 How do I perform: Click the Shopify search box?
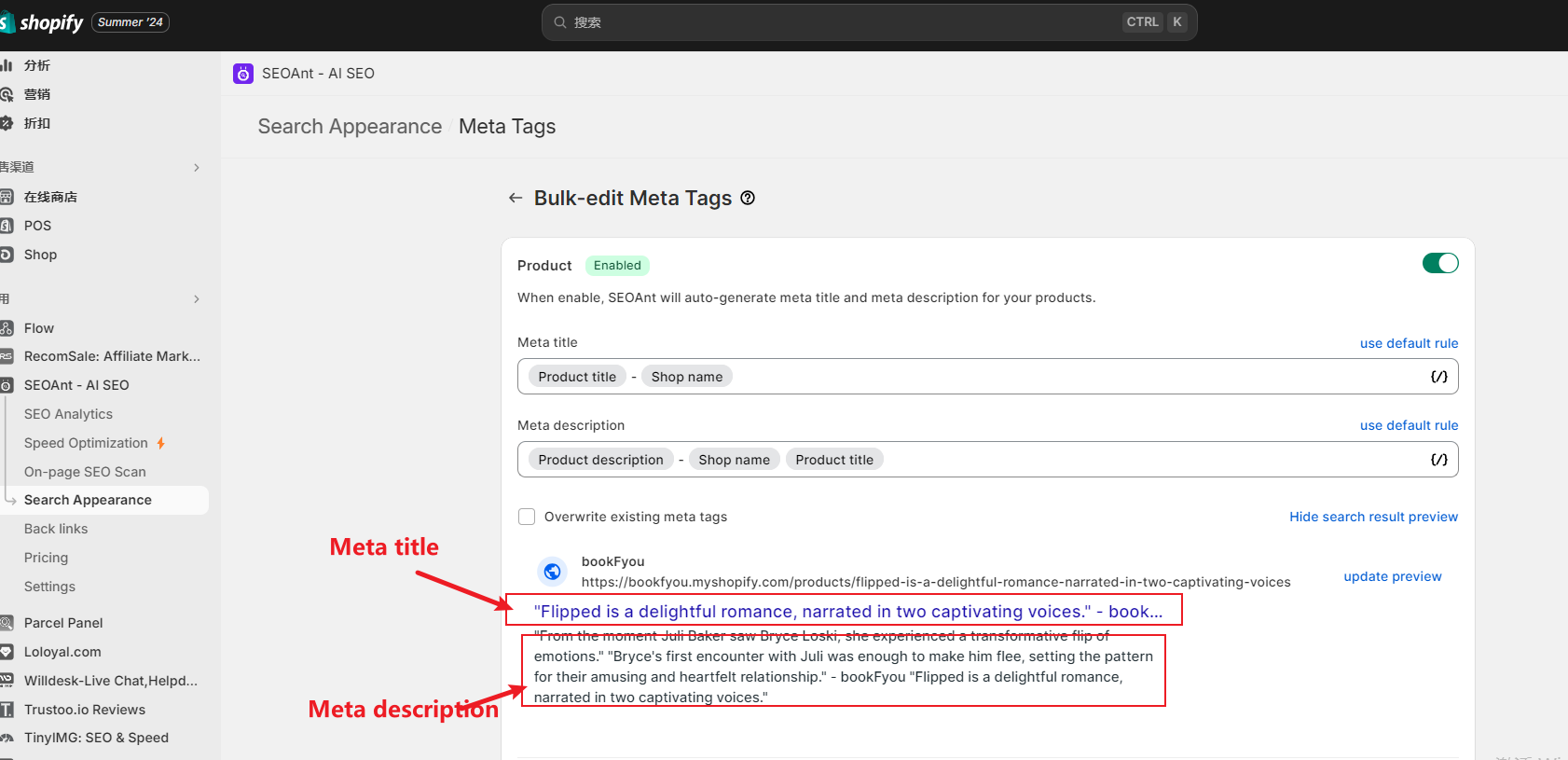pos(869,22)
